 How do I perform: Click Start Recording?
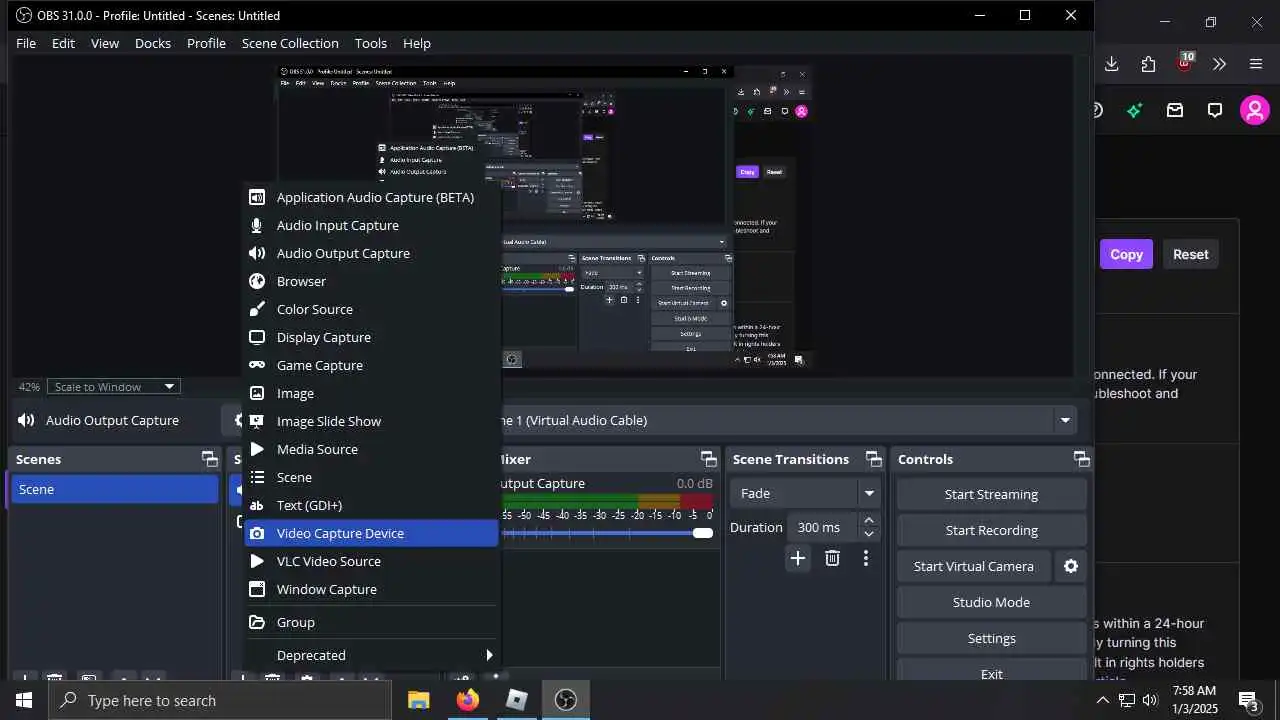click(991, 530)
